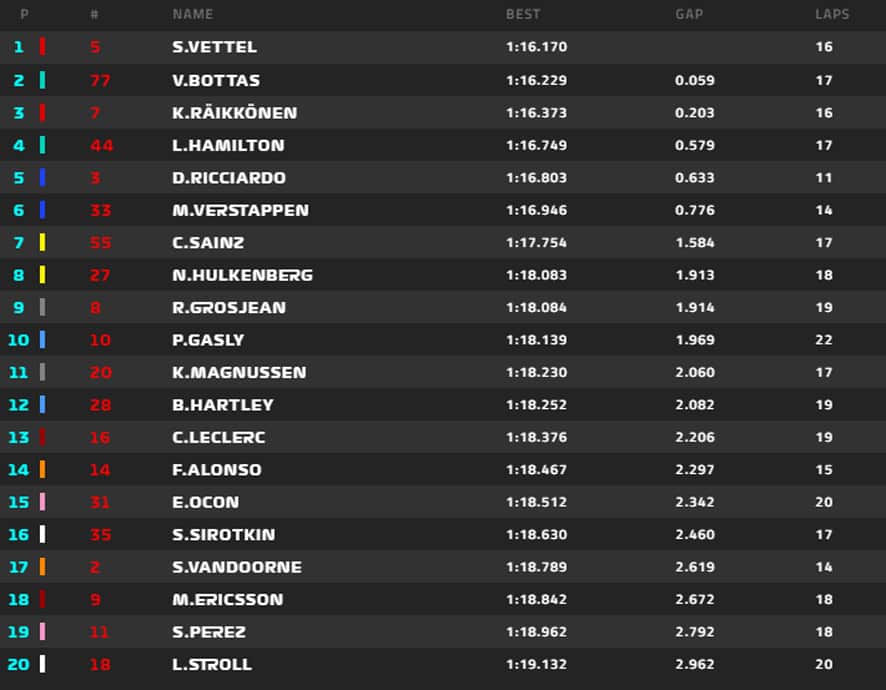886x690 pixels.
Task: Click the GAP column header
Action: pos(689,14)
